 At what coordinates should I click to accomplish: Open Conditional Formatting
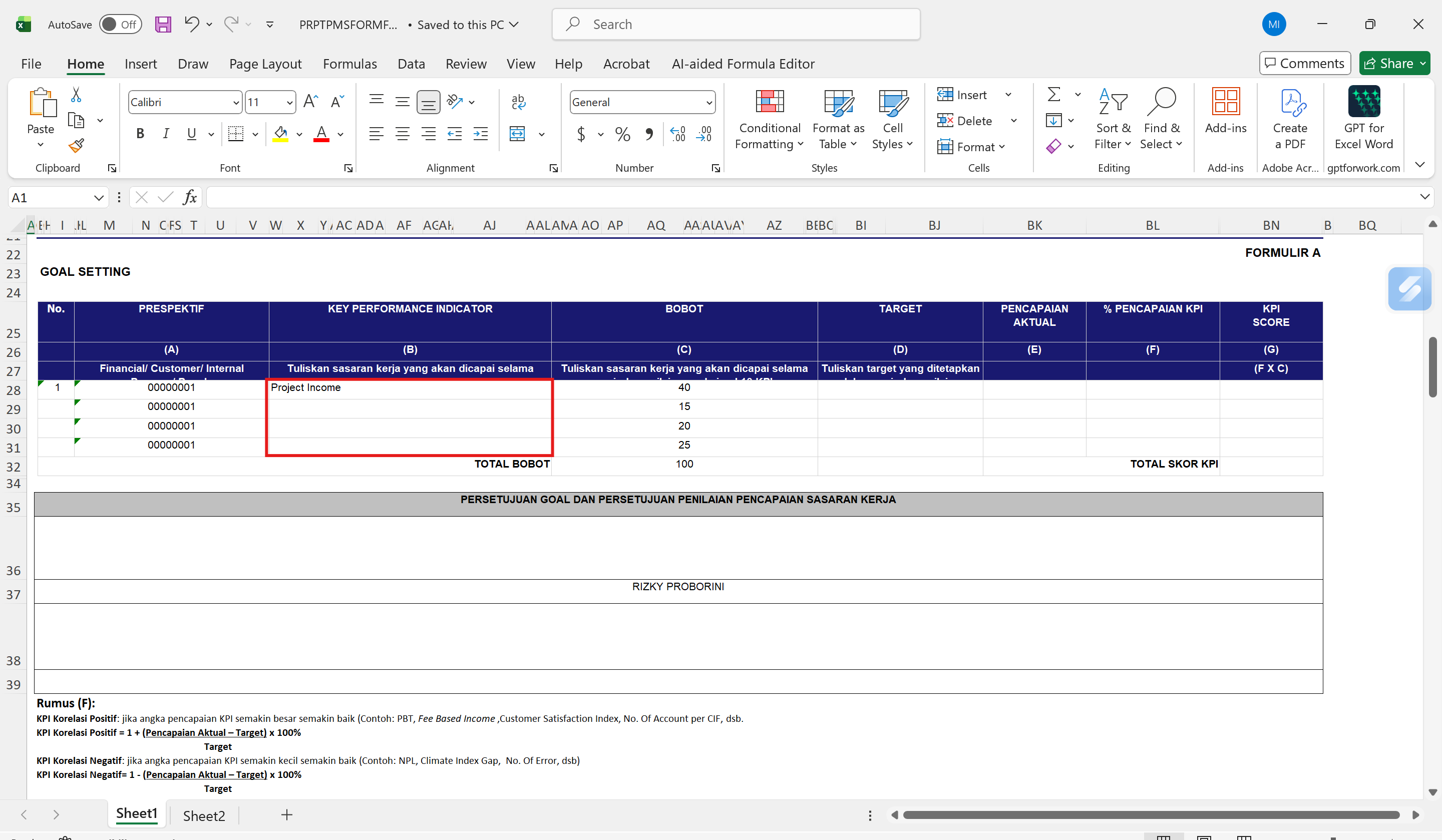(x=769, y=119)
